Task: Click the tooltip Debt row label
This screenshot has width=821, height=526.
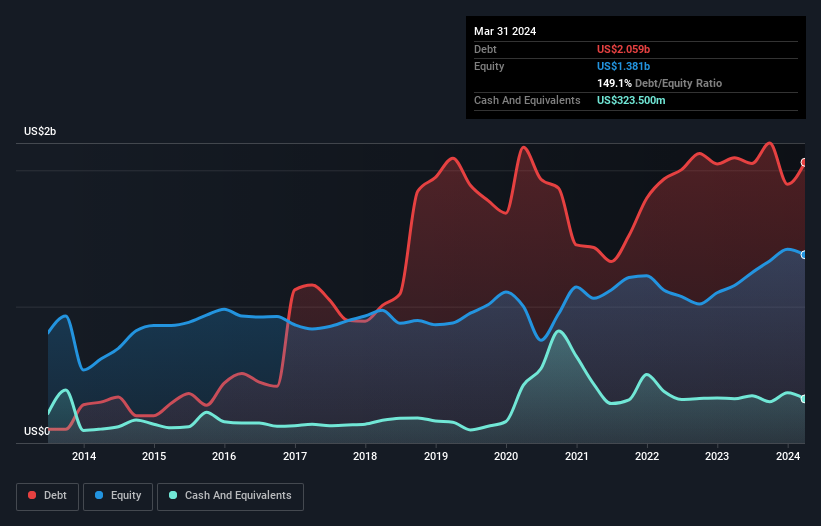Action: point(485,49)
